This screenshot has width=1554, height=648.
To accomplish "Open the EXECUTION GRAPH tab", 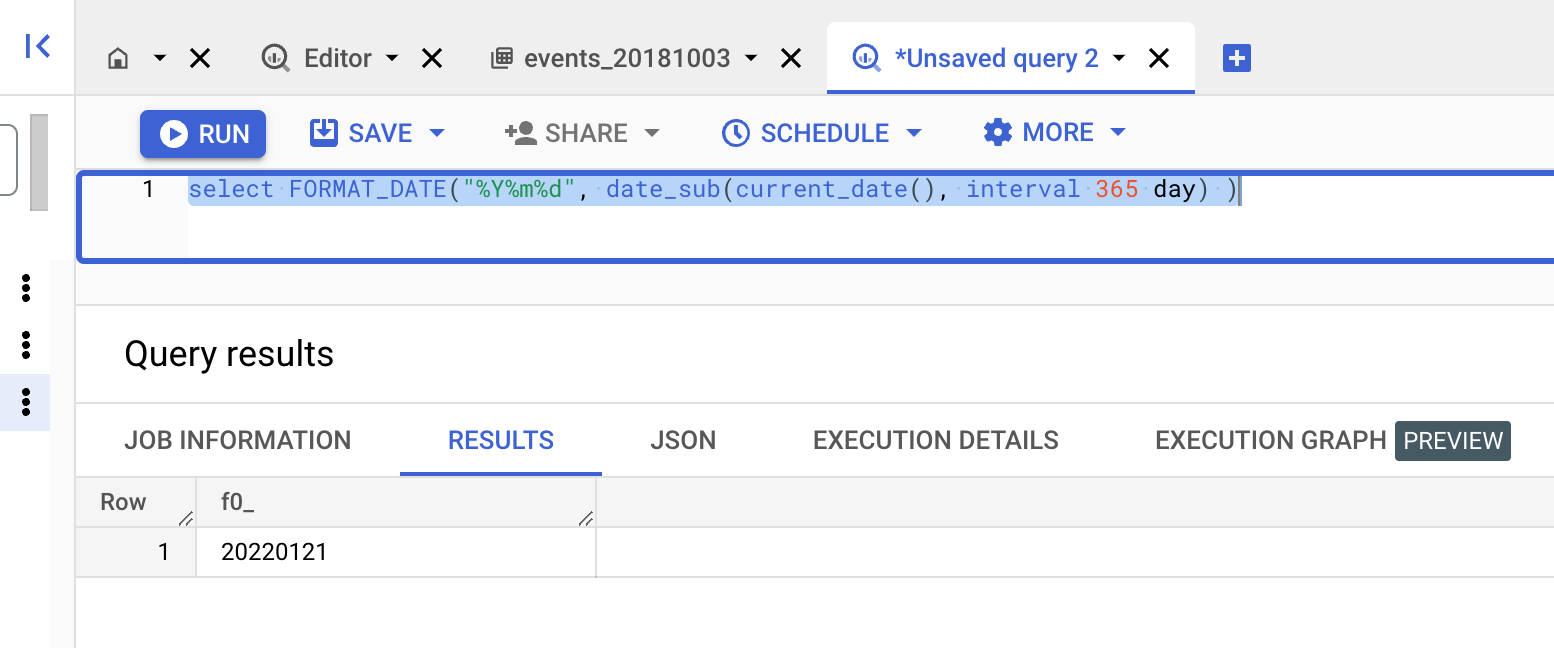I will 1270,440.
